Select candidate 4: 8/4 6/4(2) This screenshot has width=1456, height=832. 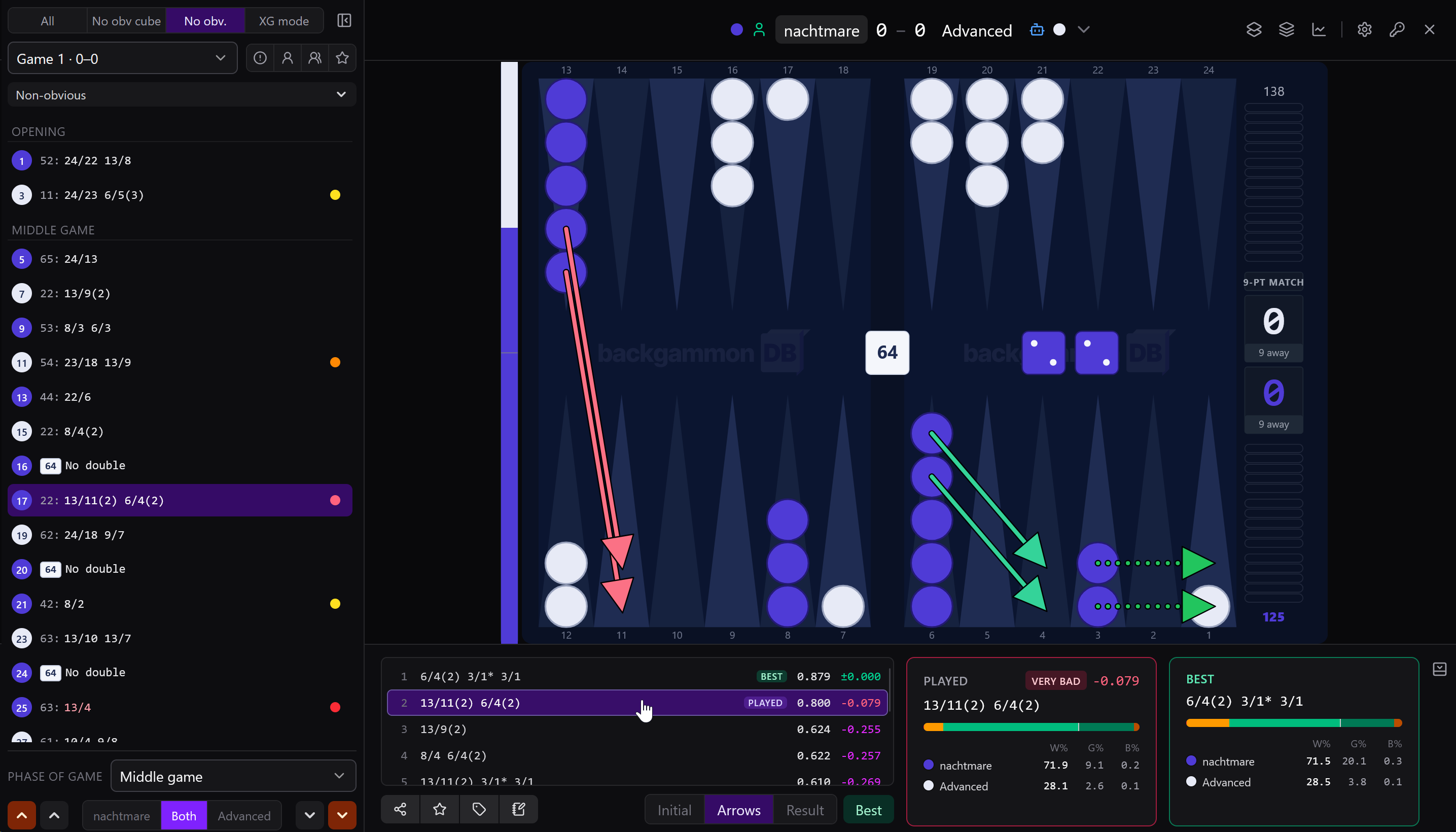[637, 755]
